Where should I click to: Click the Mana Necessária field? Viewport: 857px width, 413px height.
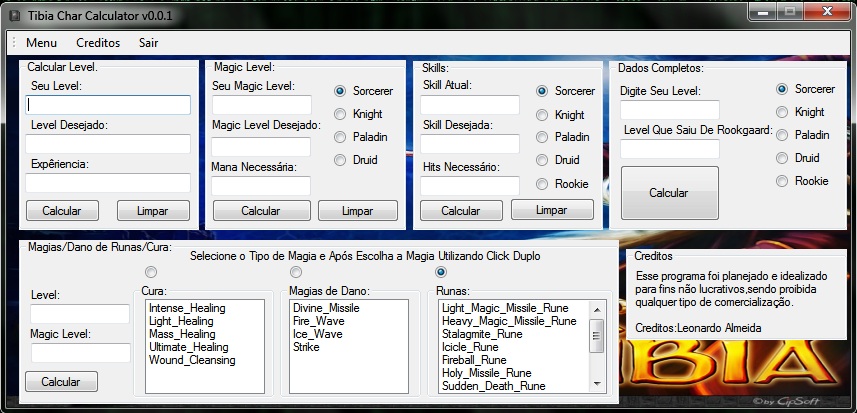(261, 186)
